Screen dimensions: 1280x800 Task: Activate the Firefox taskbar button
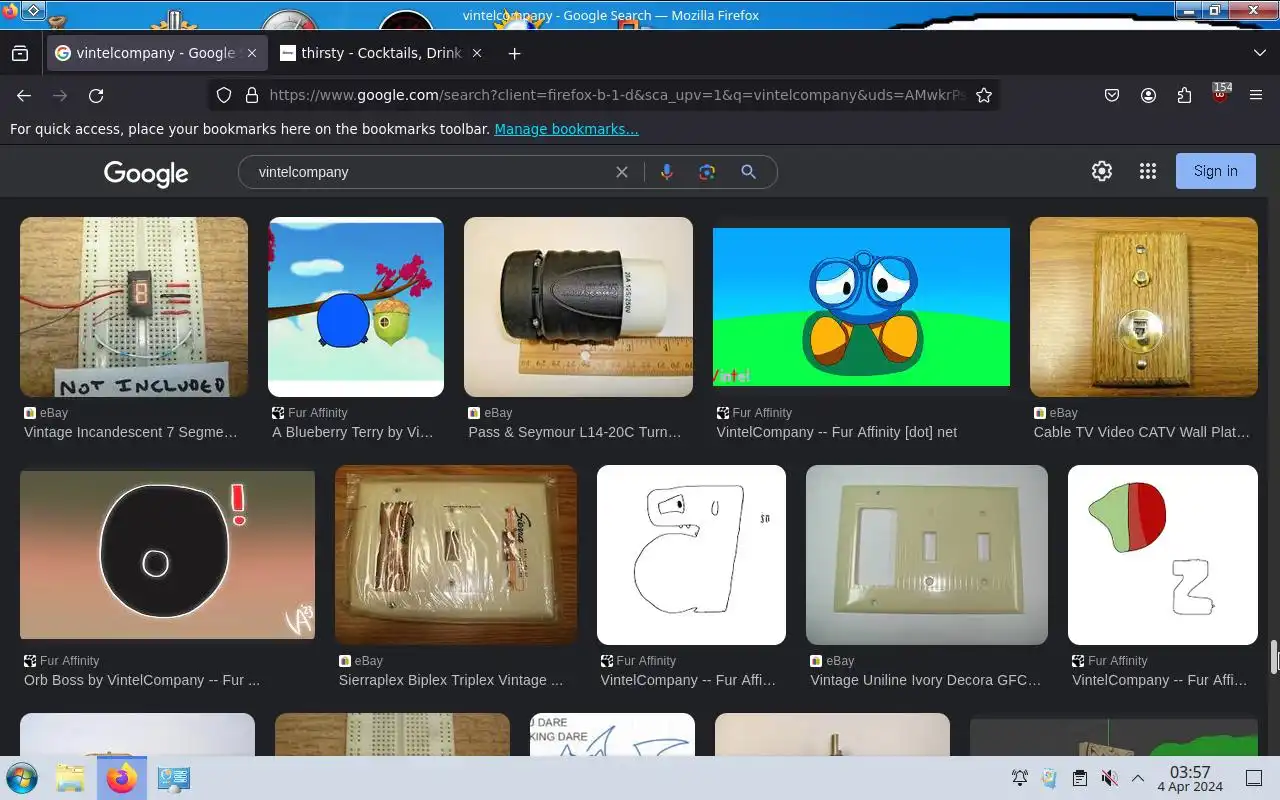coord(122,778)
